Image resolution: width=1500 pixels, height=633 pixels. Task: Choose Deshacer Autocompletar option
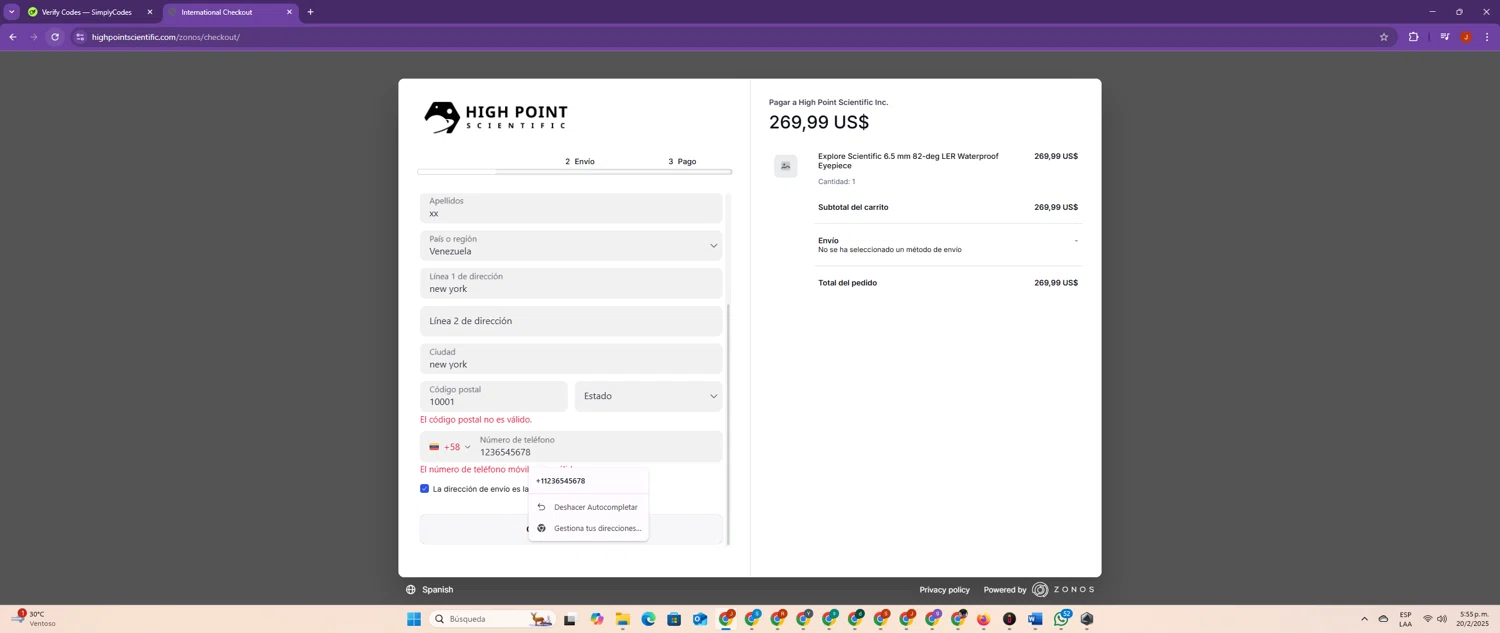coord(588,507)
